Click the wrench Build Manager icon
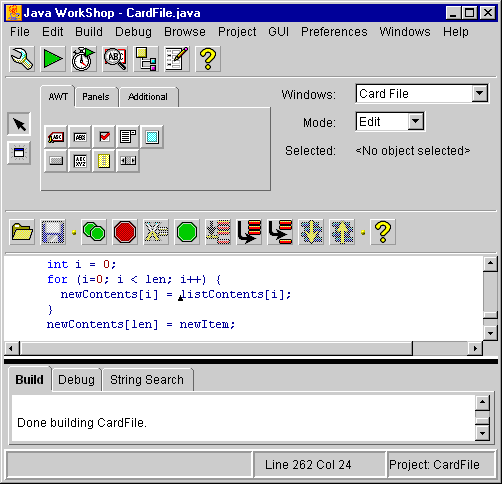This screenshot has width=502, height=484. pyautogui.click(x=22, y=59)
